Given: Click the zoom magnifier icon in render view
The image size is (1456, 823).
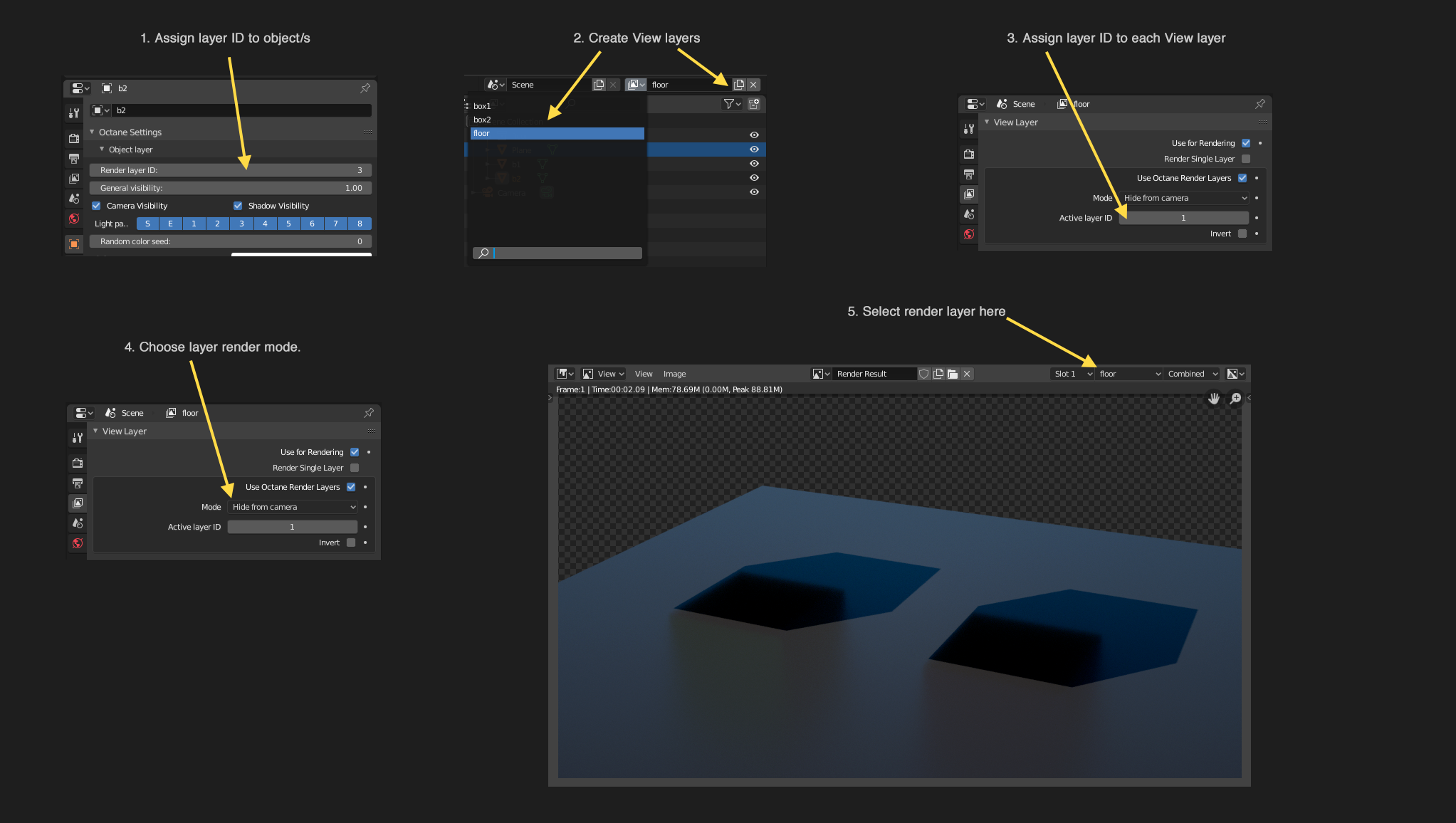Looking at the screenshot, I should click(x=1235, y=399).
